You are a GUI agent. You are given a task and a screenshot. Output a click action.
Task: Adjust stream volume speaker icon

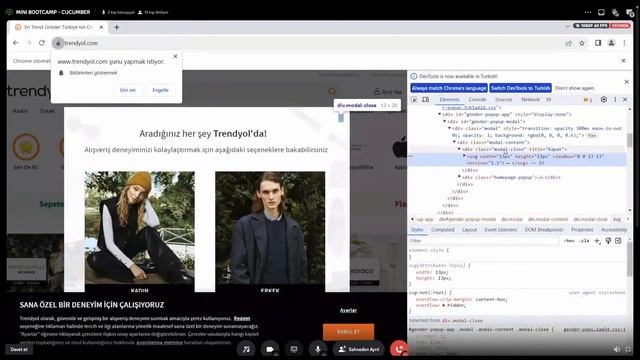617,349
